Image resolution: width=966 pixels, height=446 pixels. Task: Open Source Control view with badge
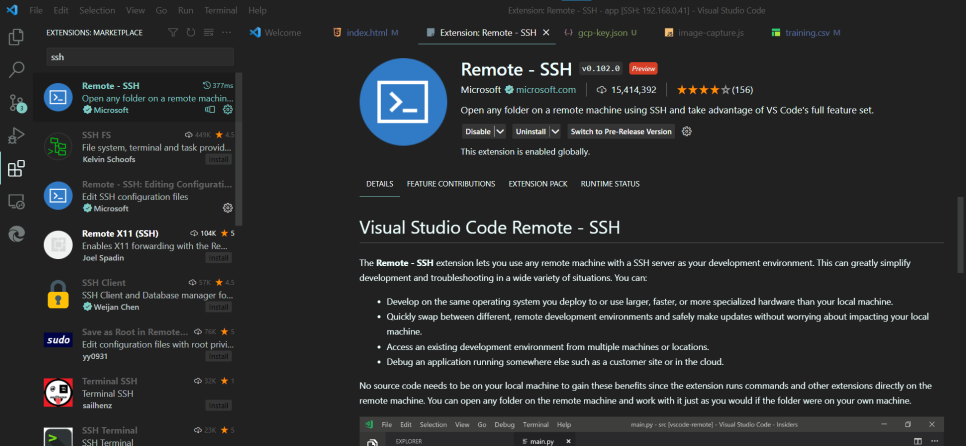point(16,103)
